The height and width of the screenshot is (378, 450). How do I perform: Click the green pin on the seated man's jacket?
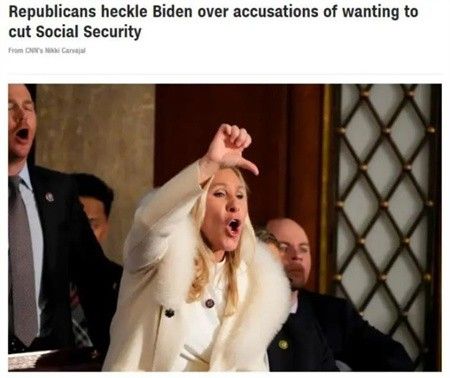coord(283,344)
